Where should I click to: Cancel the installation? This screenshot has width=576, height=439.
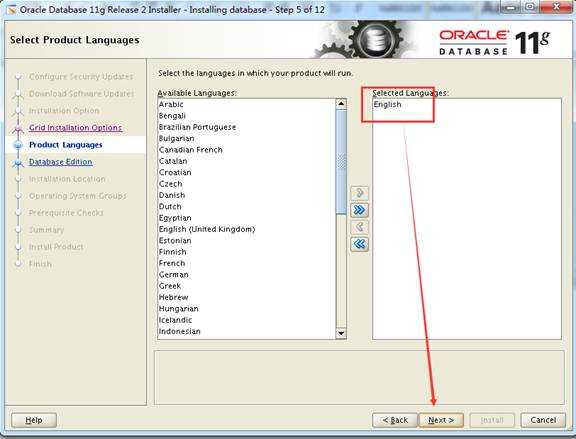pos(543,420)
